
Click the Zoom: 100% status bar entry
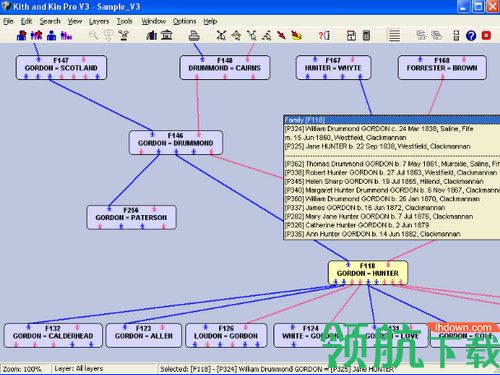[x=22, y=369]
